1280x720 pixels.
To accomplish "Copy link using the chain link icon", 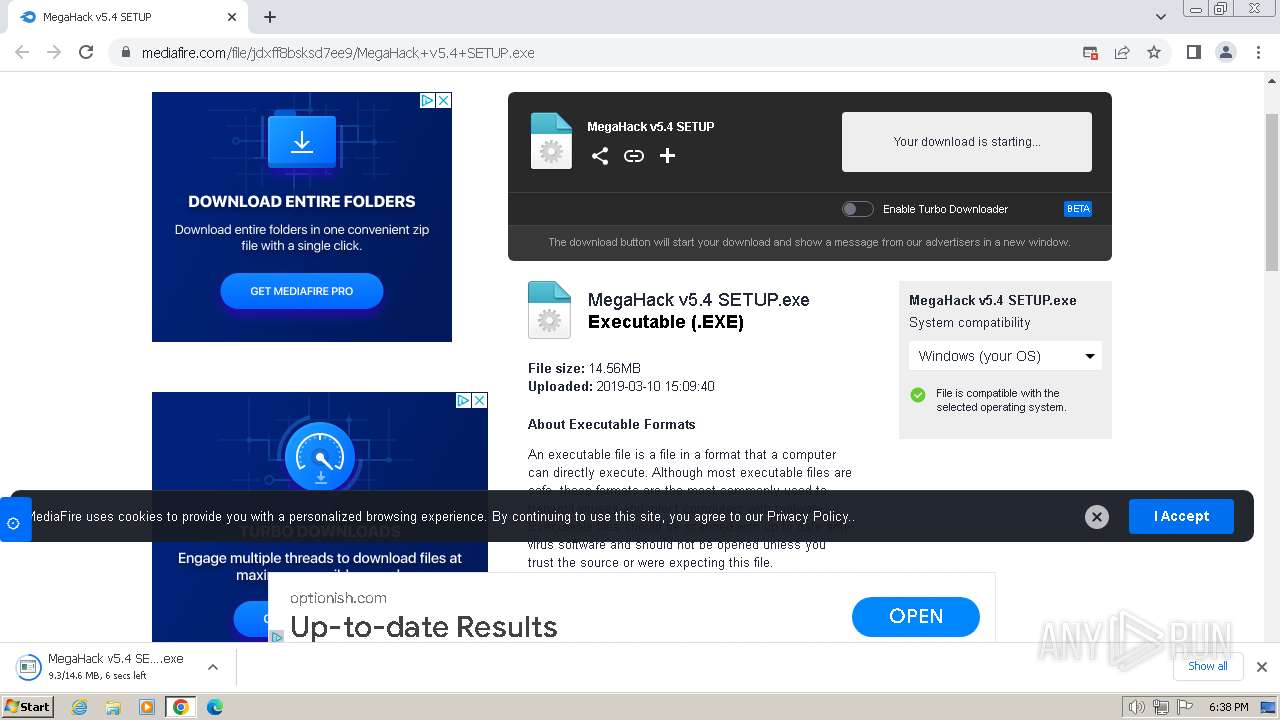I will click(634, 156).
